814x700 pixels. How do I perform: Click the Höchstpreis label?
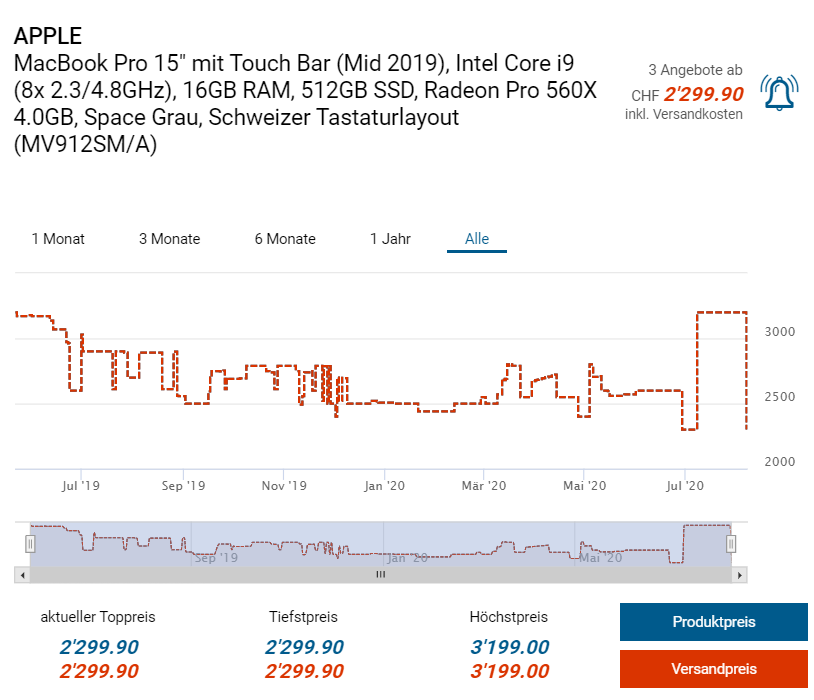(508, 617)
